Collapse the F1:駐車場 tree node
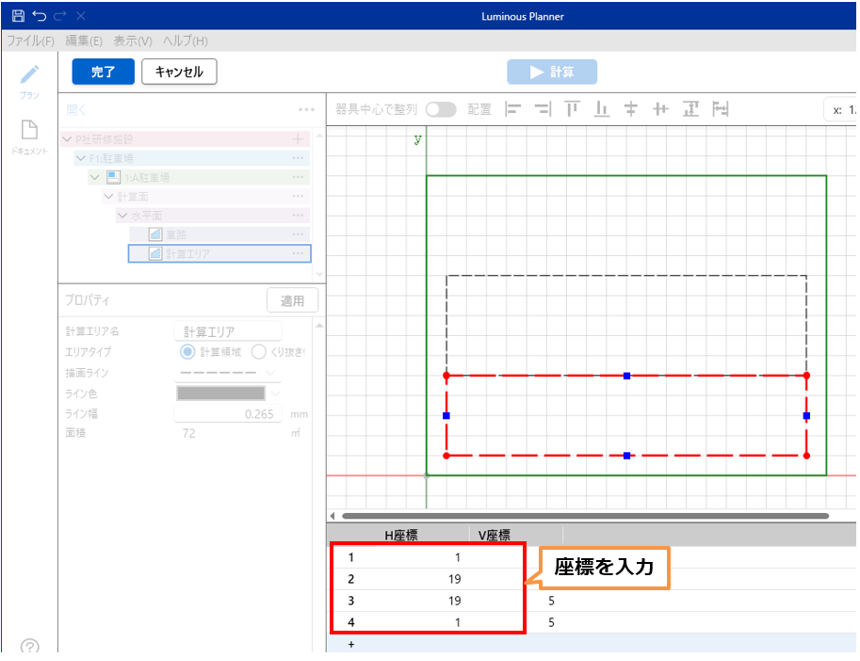Viewport: 860px width, 661px height. coord(80,158)
